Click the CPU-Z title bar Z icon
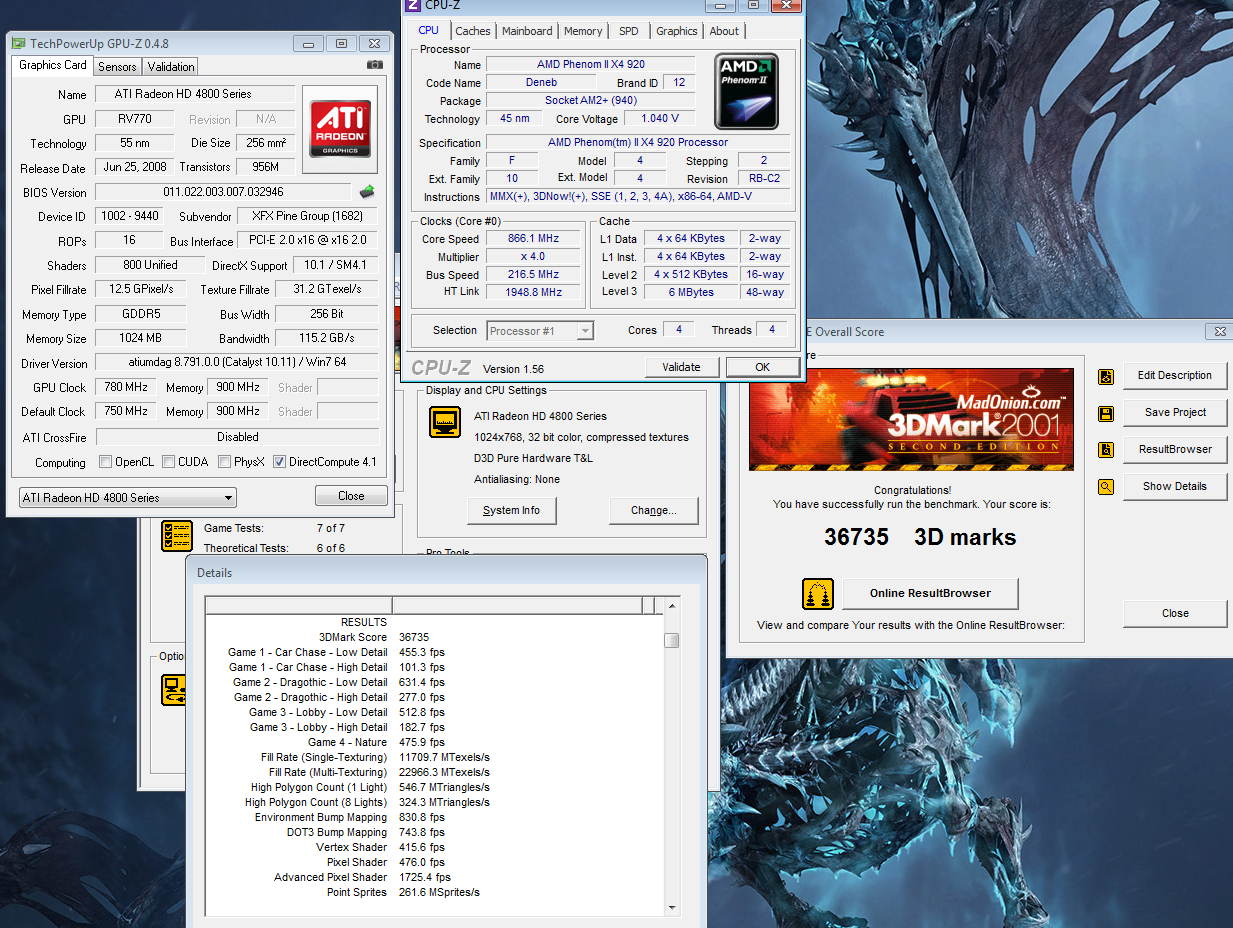1233x928 pixels. [x=413, y=5]
